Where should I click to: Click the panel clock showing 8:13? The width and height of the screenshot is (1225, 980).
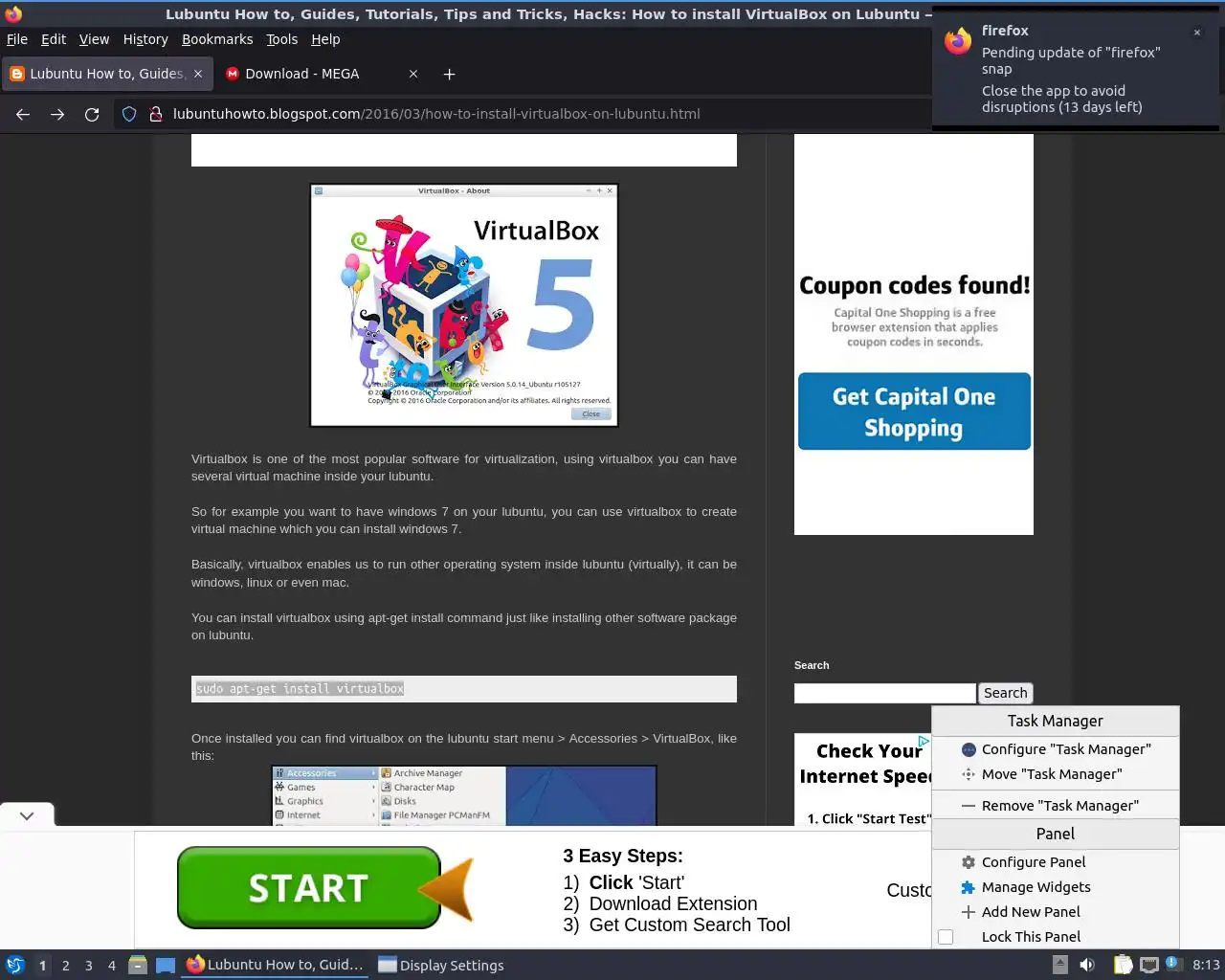click(x=1206, y=965)
